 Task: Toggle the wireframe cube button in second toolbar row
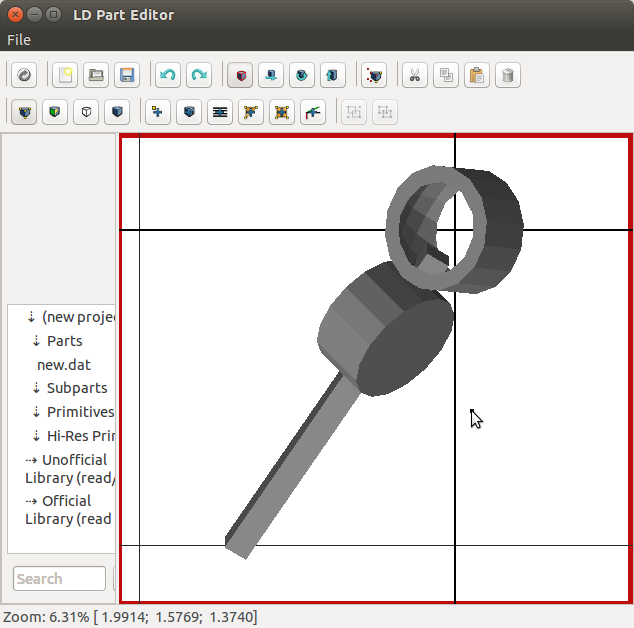click(87, 112)
